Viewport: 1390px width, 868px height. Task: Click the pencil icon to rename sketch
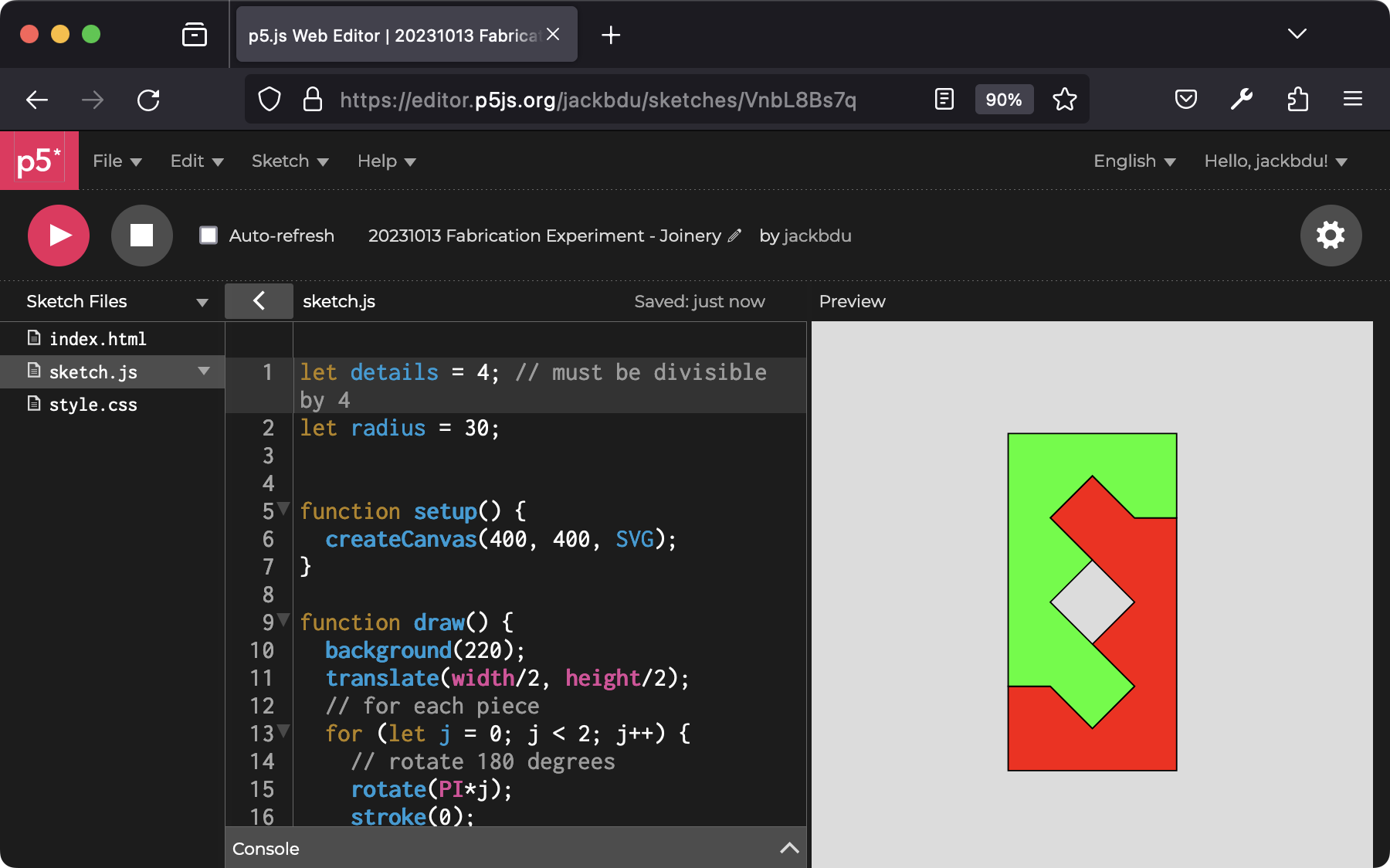click(x=734, y=236)
